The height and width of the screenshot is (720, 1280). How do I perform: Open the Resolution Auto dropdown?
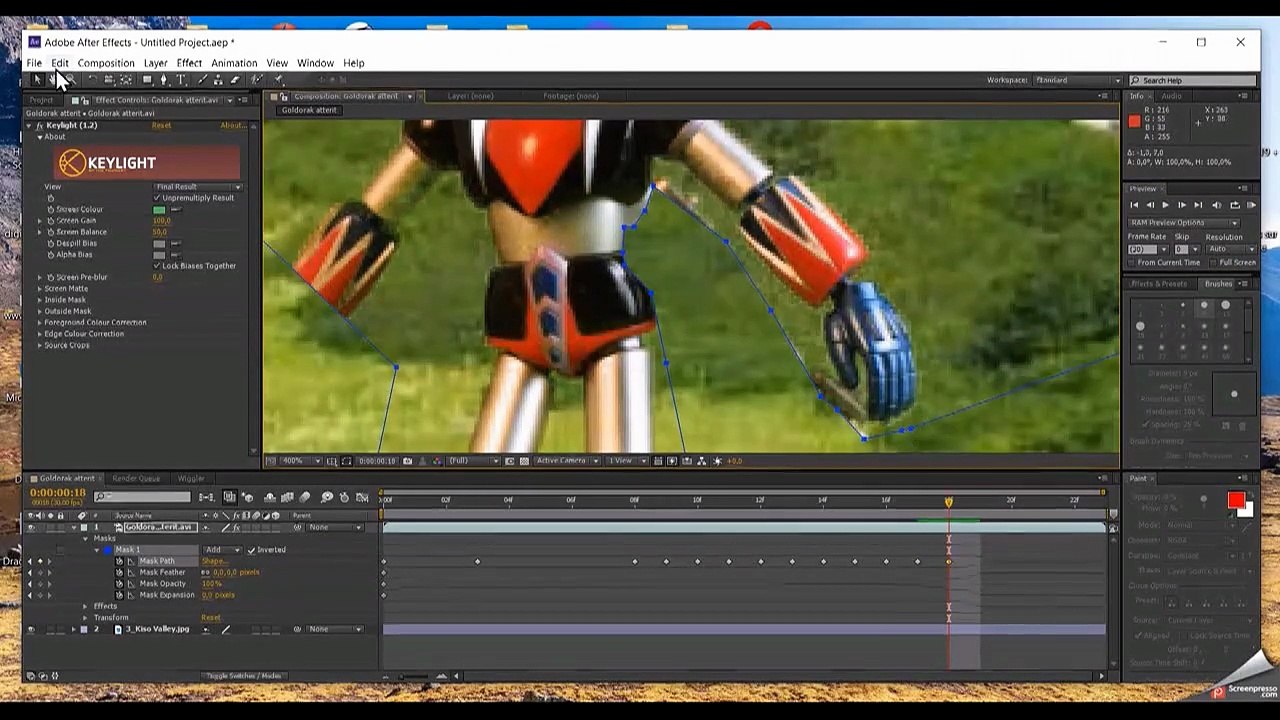pyautogui.click(x=1231, y=249)
